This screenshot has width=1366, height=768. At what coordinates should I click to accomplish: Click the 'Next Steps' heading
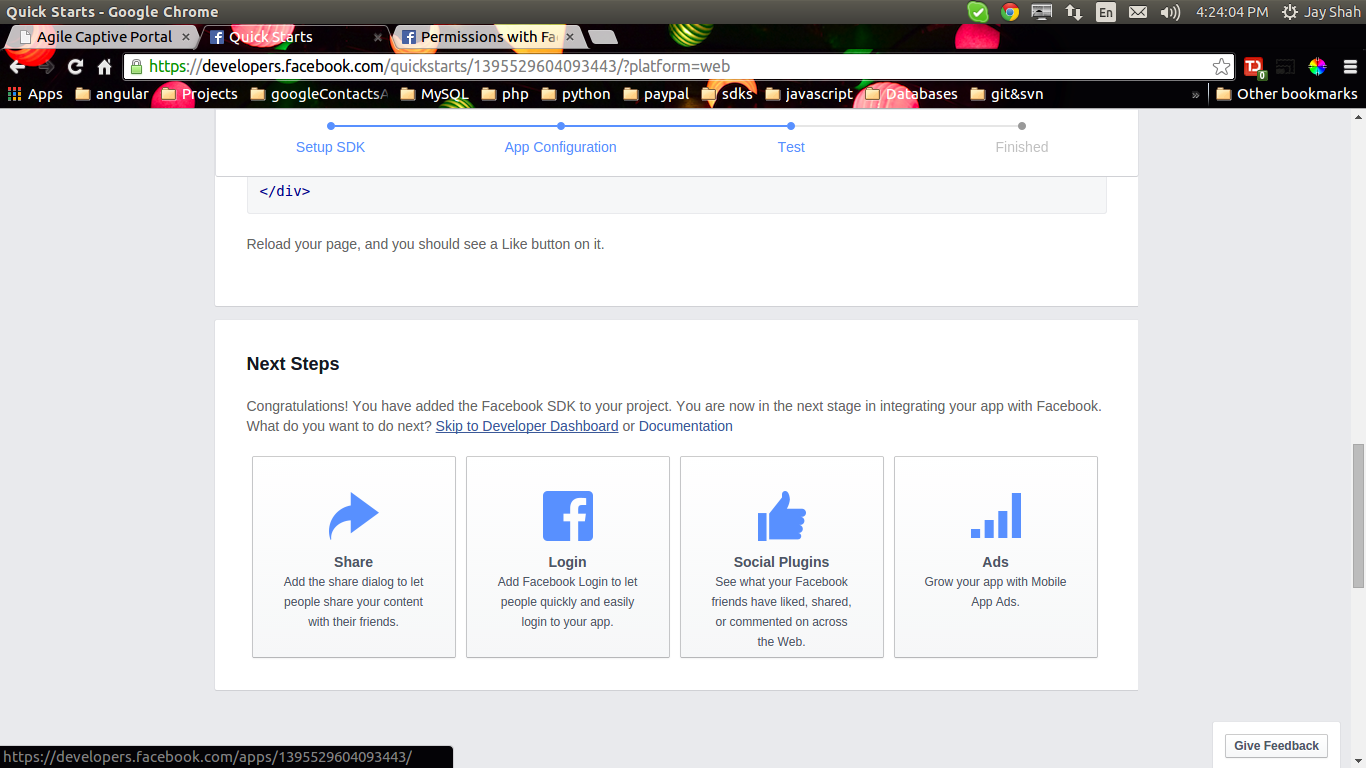click(x=293, y=364)
